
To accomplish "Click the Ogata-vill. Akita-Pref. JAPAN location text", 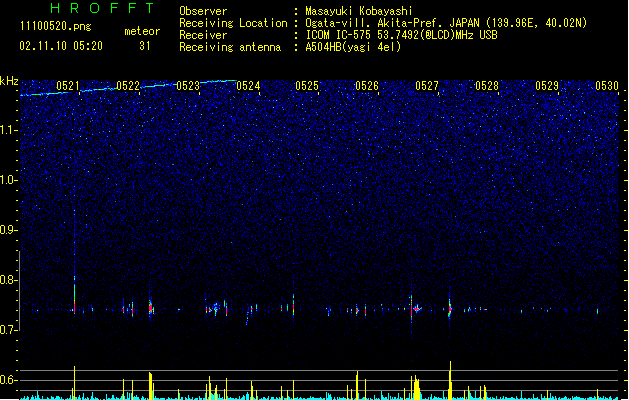I will pyautogui.click(x=446, y=23).
